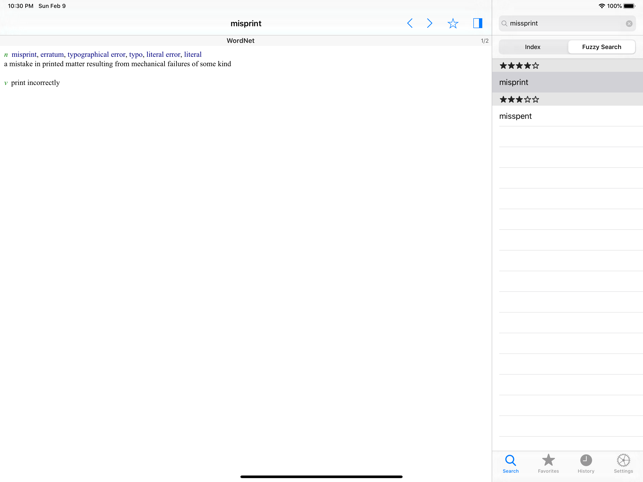Click the search field containing missprint
This screenshot has width=643, height=482.
coord(567,24)
